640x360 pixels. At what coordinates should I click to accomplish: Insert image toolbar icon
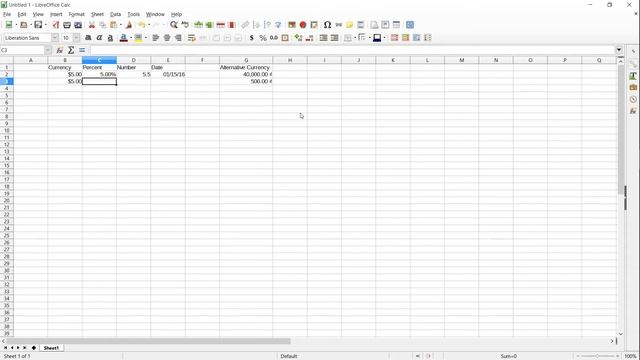(x=292, y=25)
